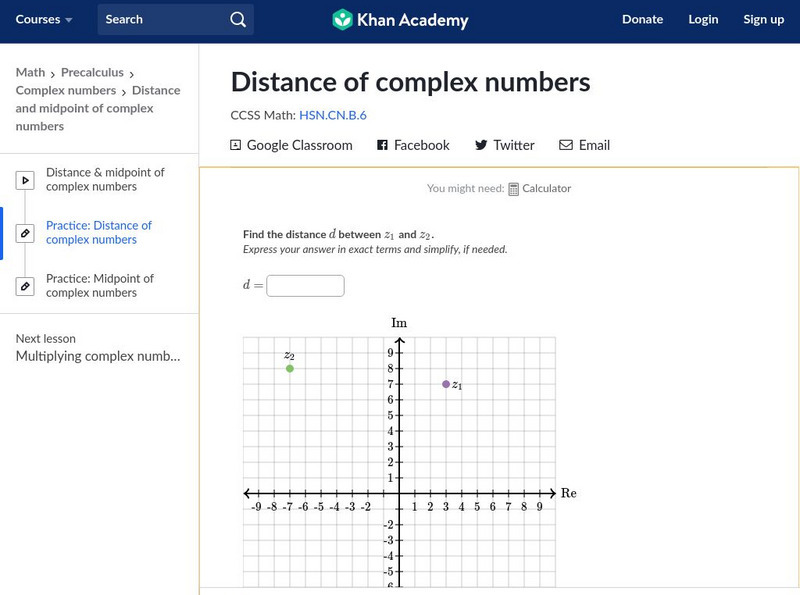Click the Email share icon

566,145
